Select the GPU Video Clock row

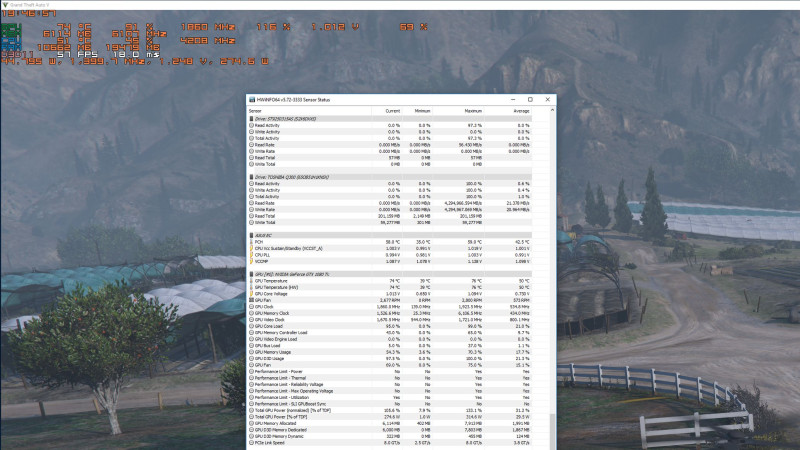(x=389, y=319)
